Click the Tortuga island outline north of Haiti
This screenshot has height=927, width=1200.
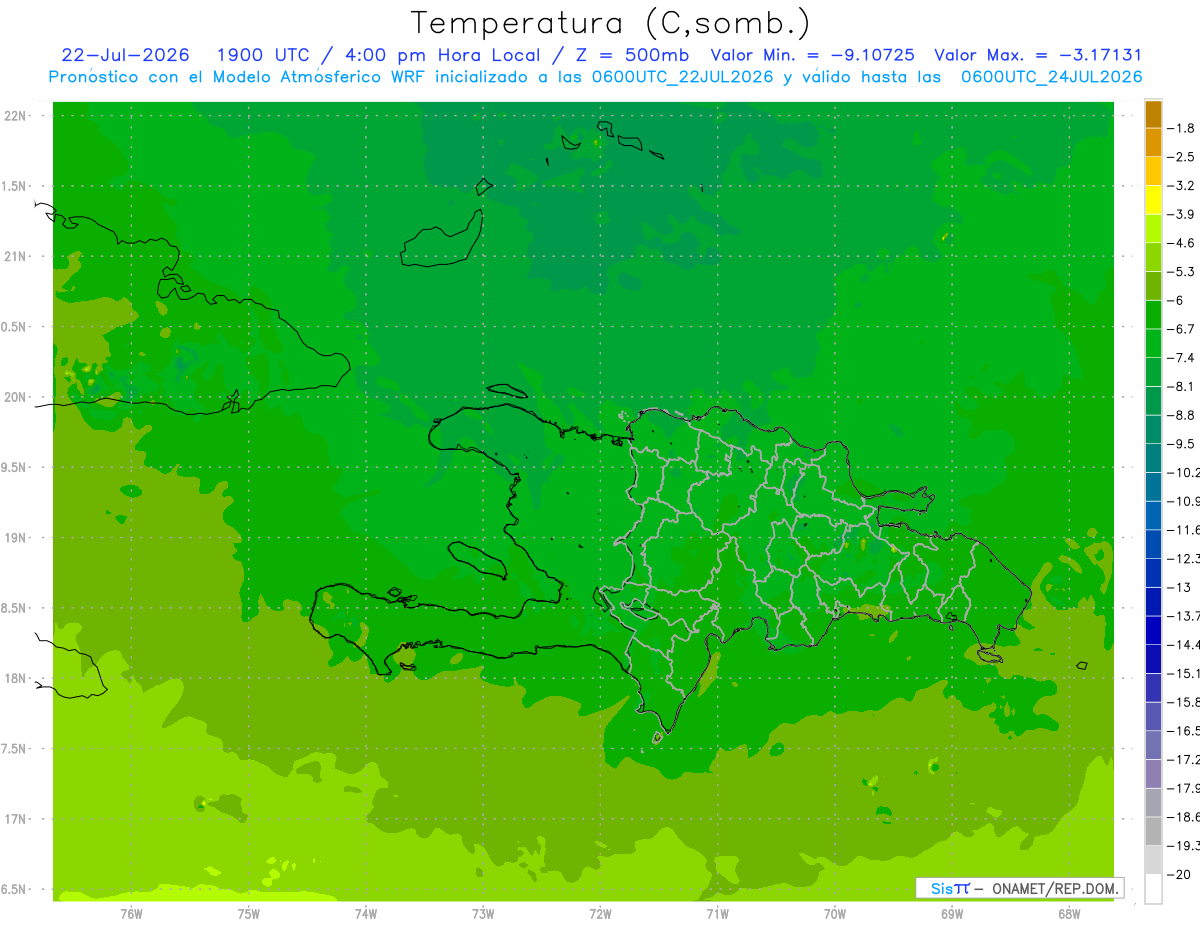507,391
